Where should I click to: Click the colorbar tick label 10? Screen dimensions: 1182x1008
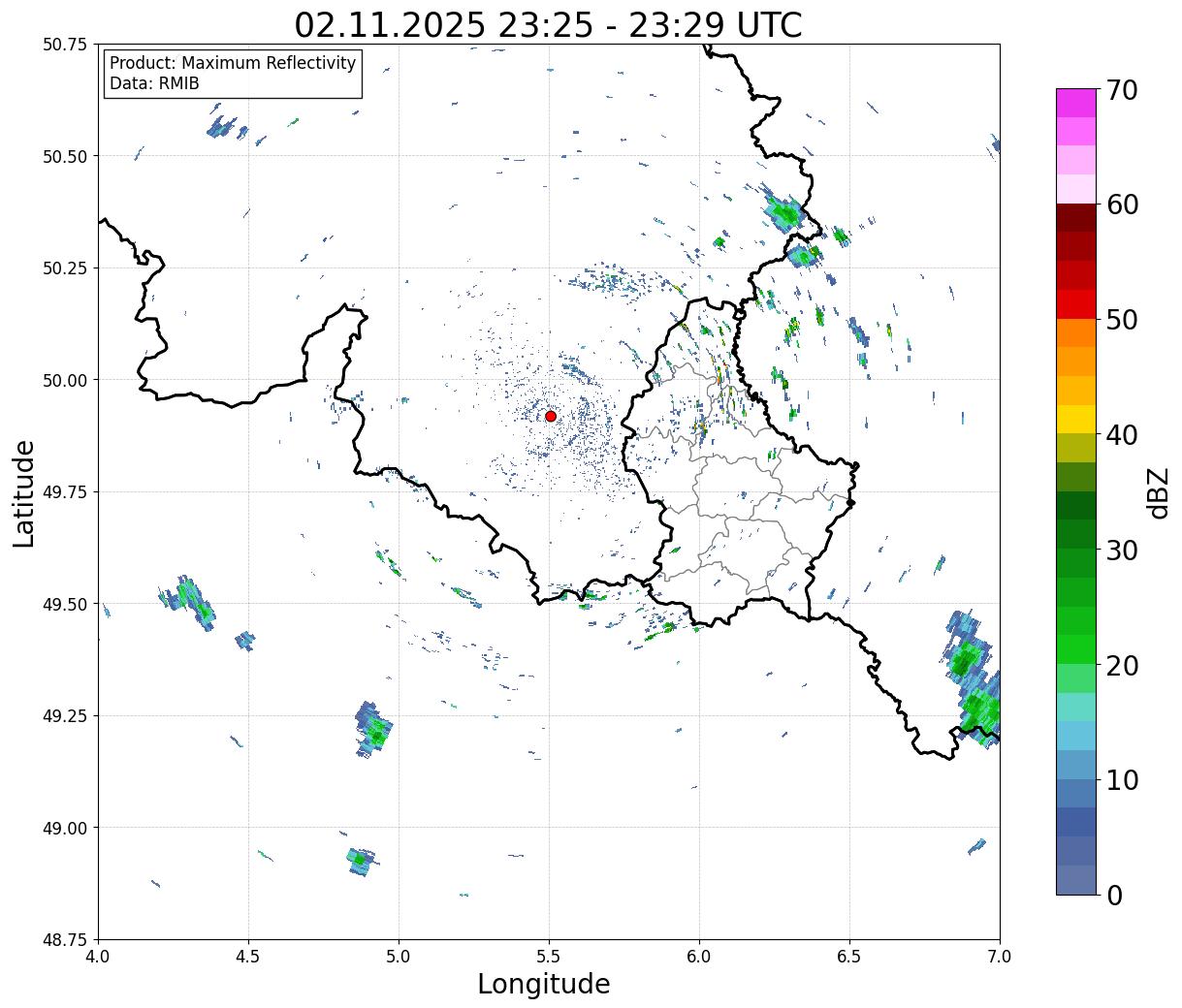tap(1123, 780)
